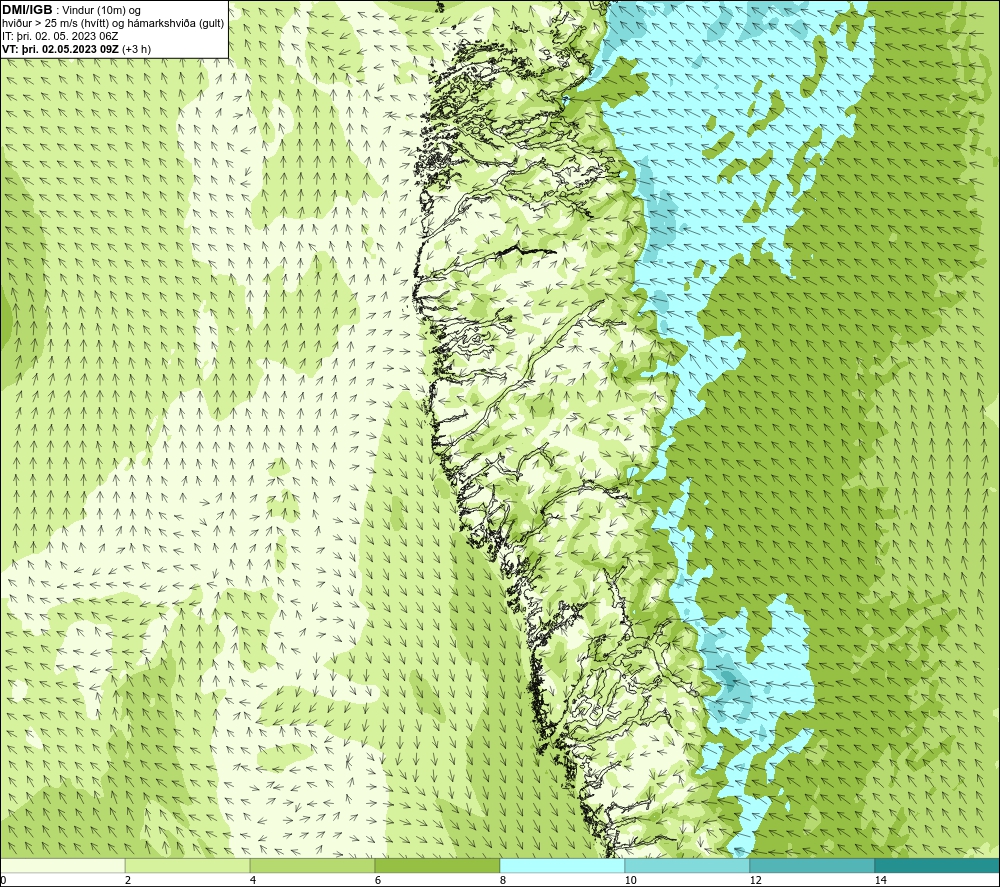
Task: Click the scale label '12'
Action: pyautogui.click(x=755, y=880)
